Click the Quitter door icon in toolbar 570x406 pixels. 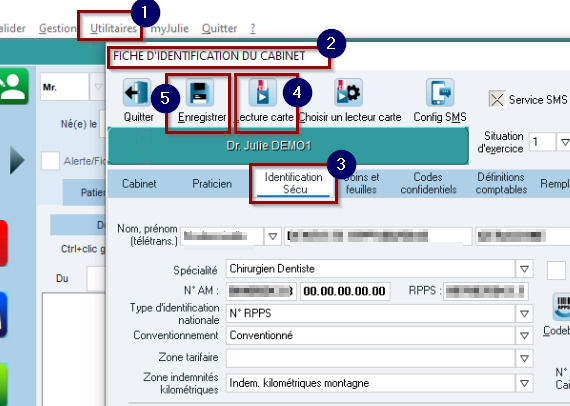coord(137,93)
